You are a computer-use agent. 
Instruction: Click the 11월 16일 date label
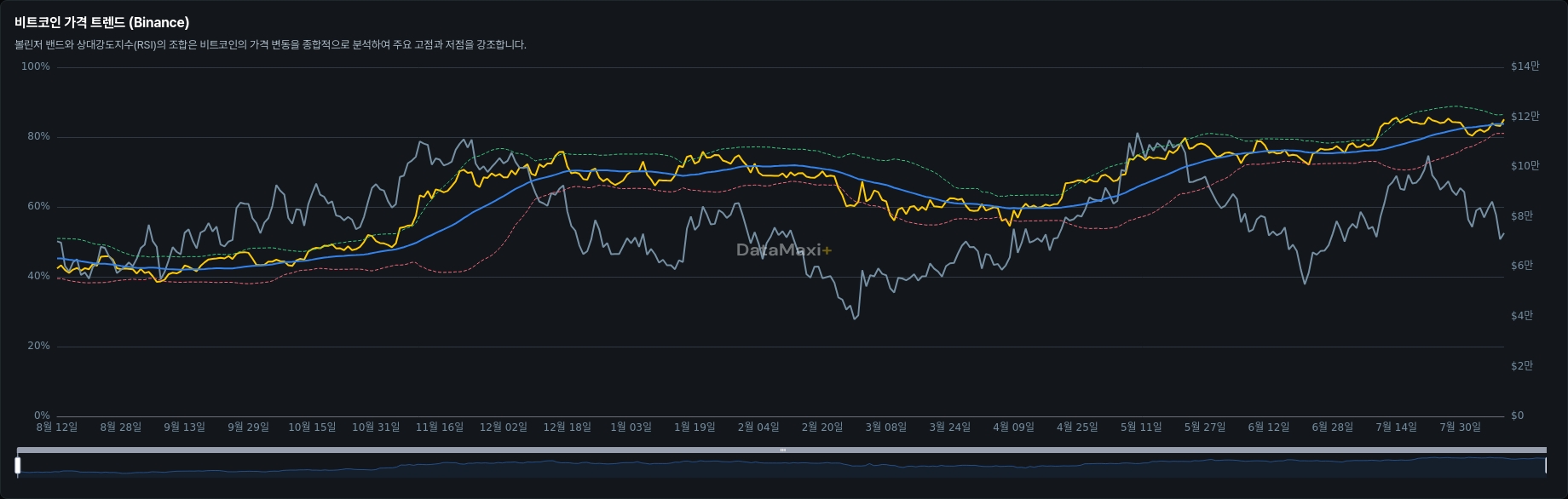440,427
